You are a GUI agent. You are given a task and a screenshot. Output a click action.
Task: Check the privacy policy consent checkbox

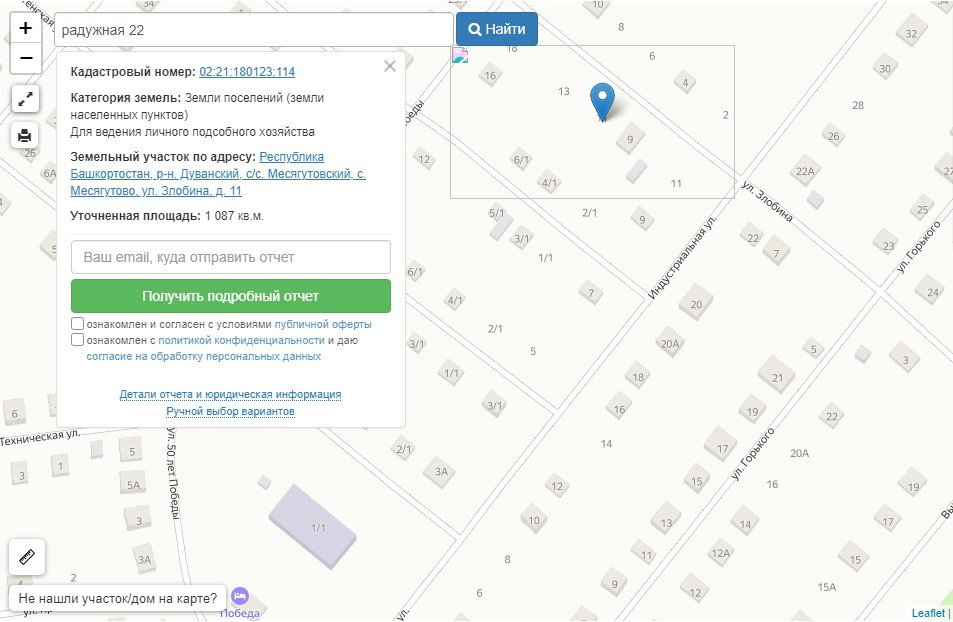tap(78, 340)
